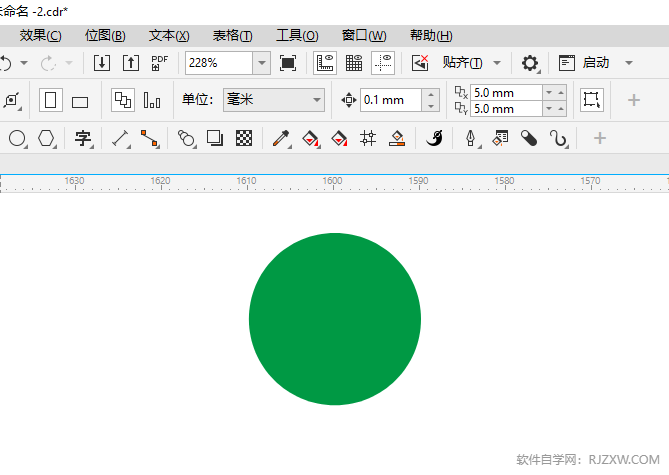Click the Publish to PDF icon
Image resolution: width=669 pixels, height=475 pixels.
(x=160, y=63)
